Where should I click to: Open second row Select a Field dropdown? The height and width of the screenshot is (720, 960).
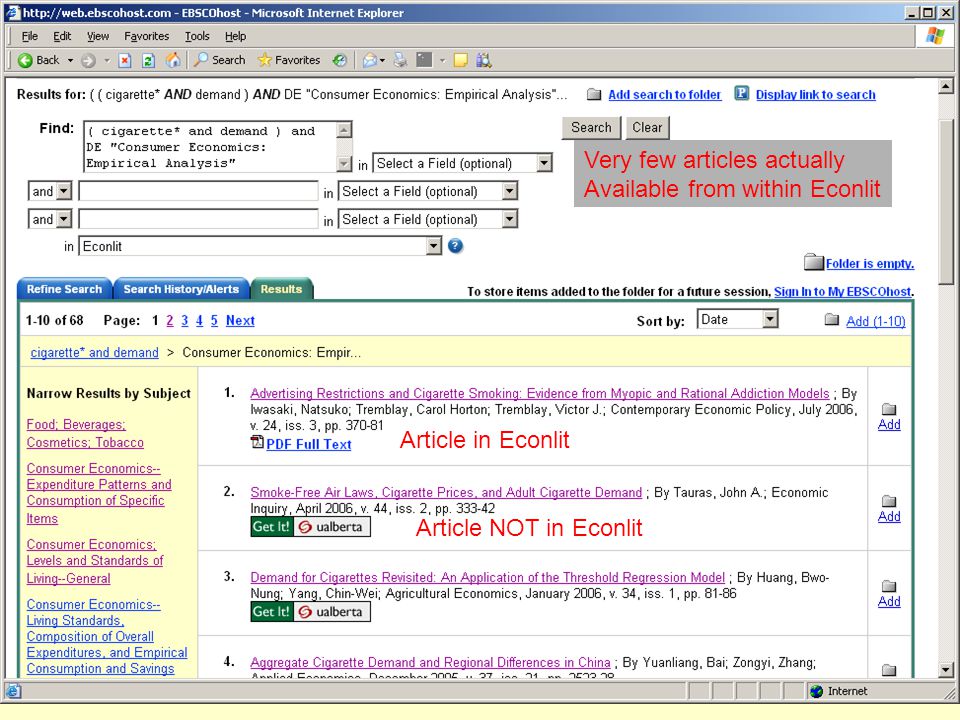click(428, 191)
